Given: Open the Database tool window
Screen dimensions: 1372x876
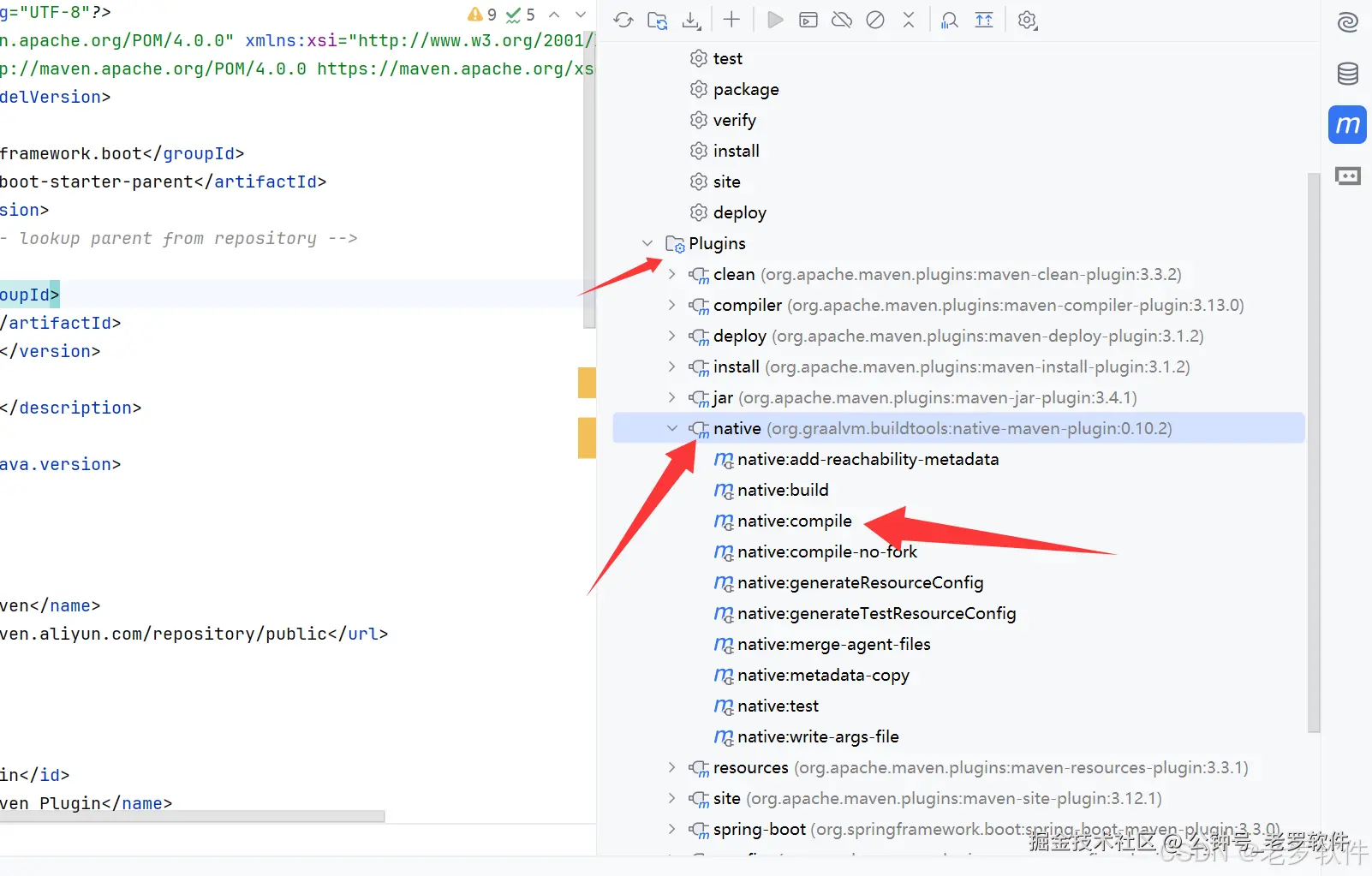Looking at the screenshot, I should pyautogui.click(x=1348, y=74).
